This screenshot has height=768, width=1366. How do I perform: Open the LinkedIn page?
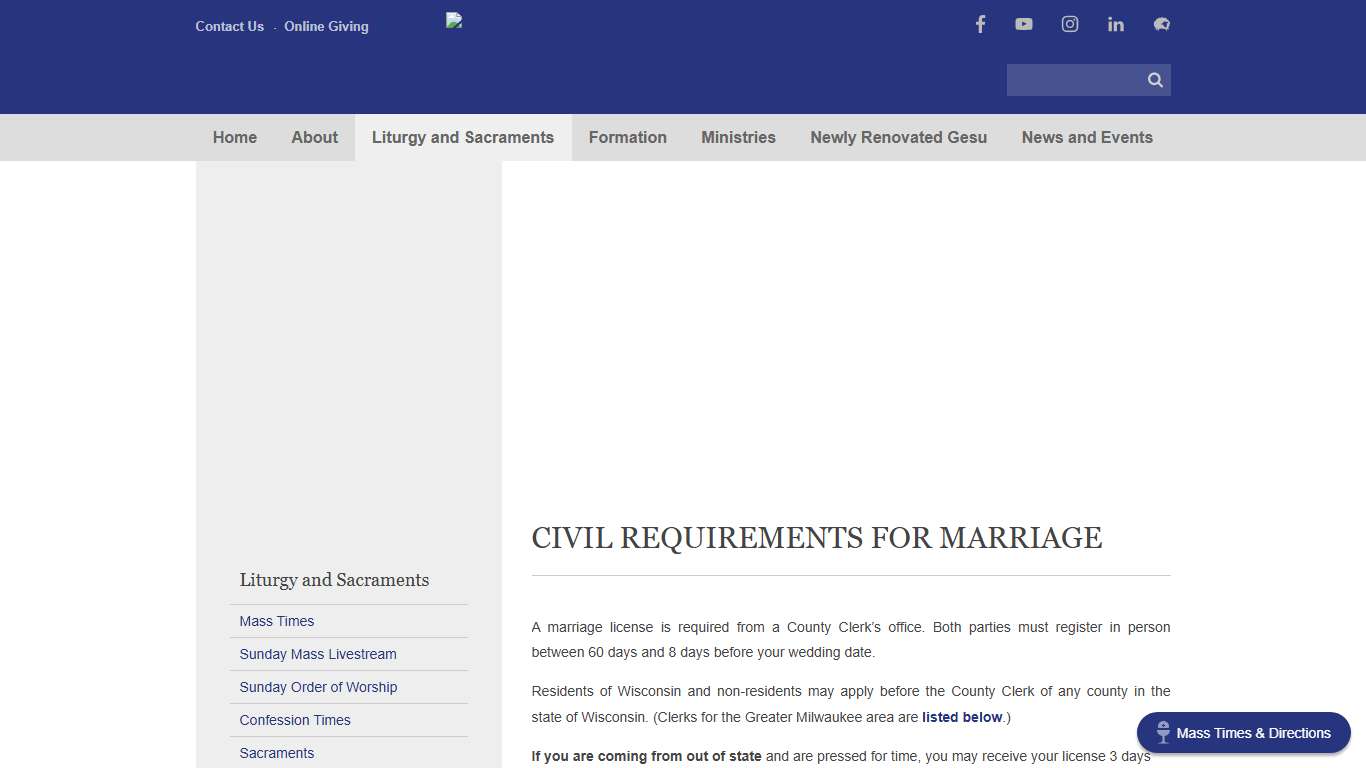pos(1115,24)
